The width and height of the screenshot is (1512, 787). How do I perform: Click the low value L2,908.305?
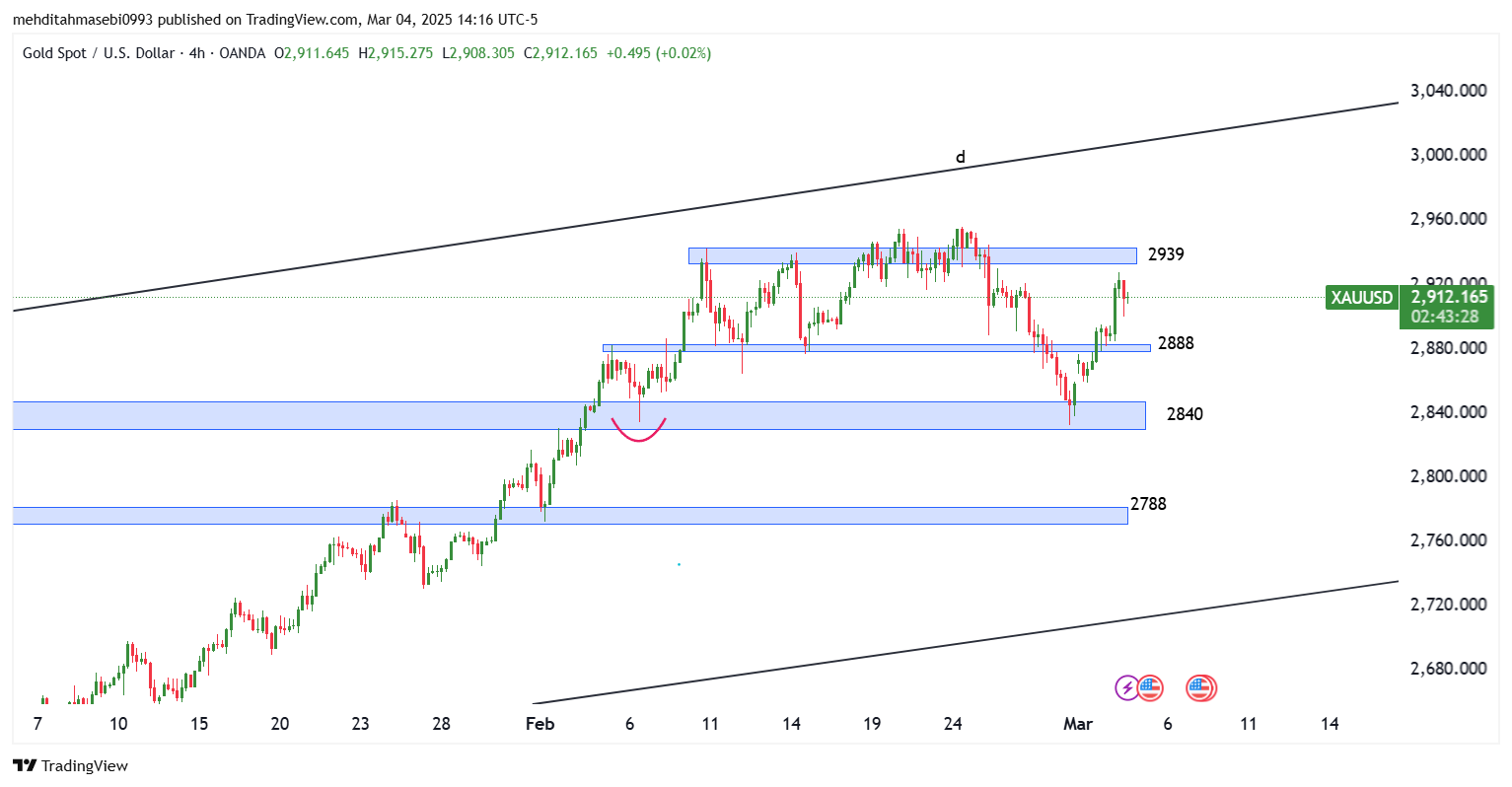[x=478, y=53]
